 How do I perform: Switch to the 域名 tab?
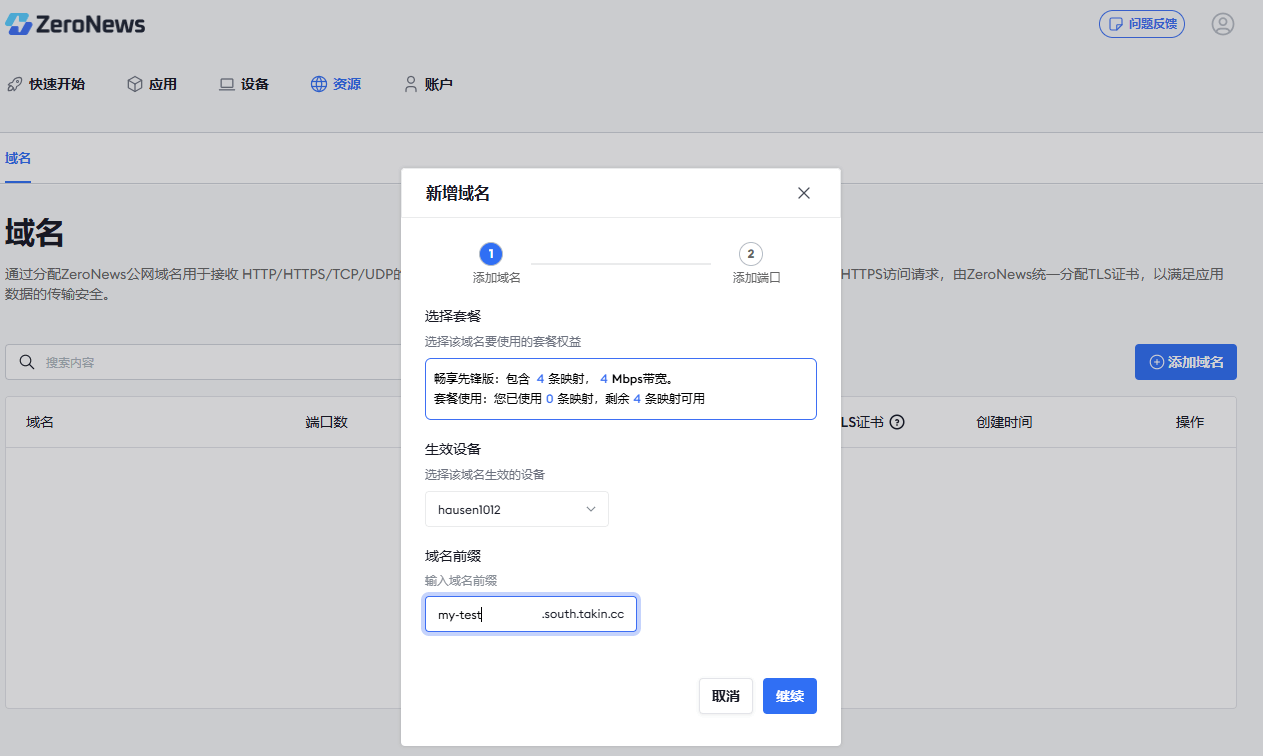tap(17, 158)
